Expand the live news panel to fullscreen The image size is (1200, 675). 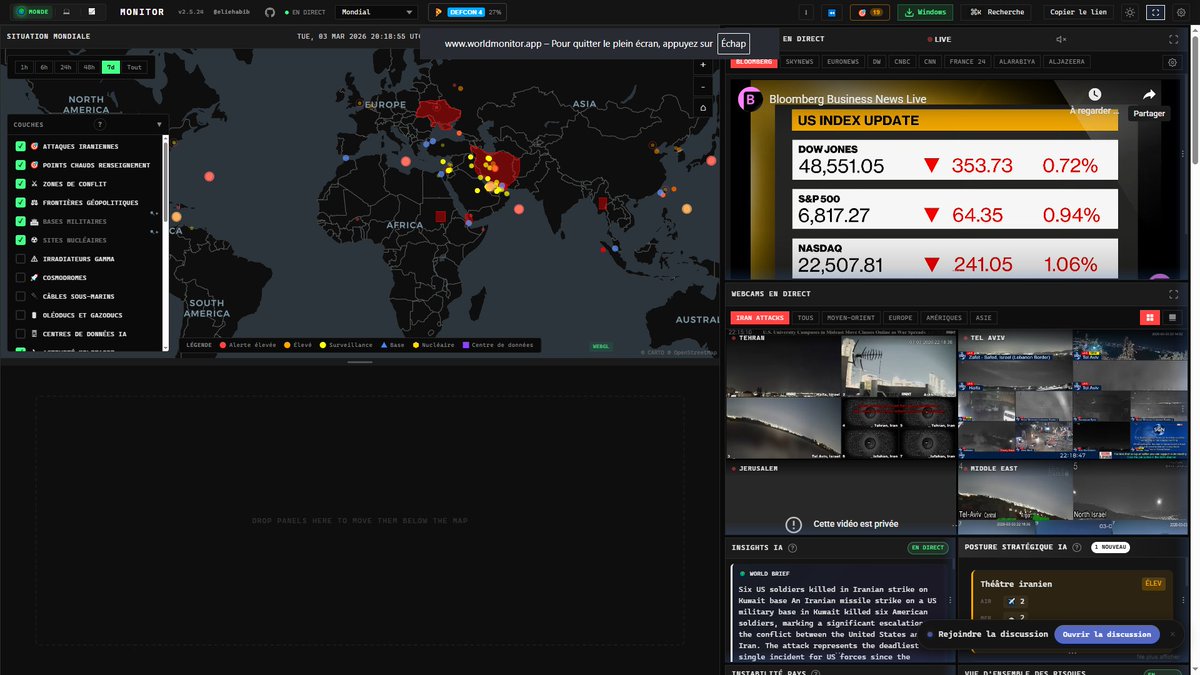coord(1173,39)
